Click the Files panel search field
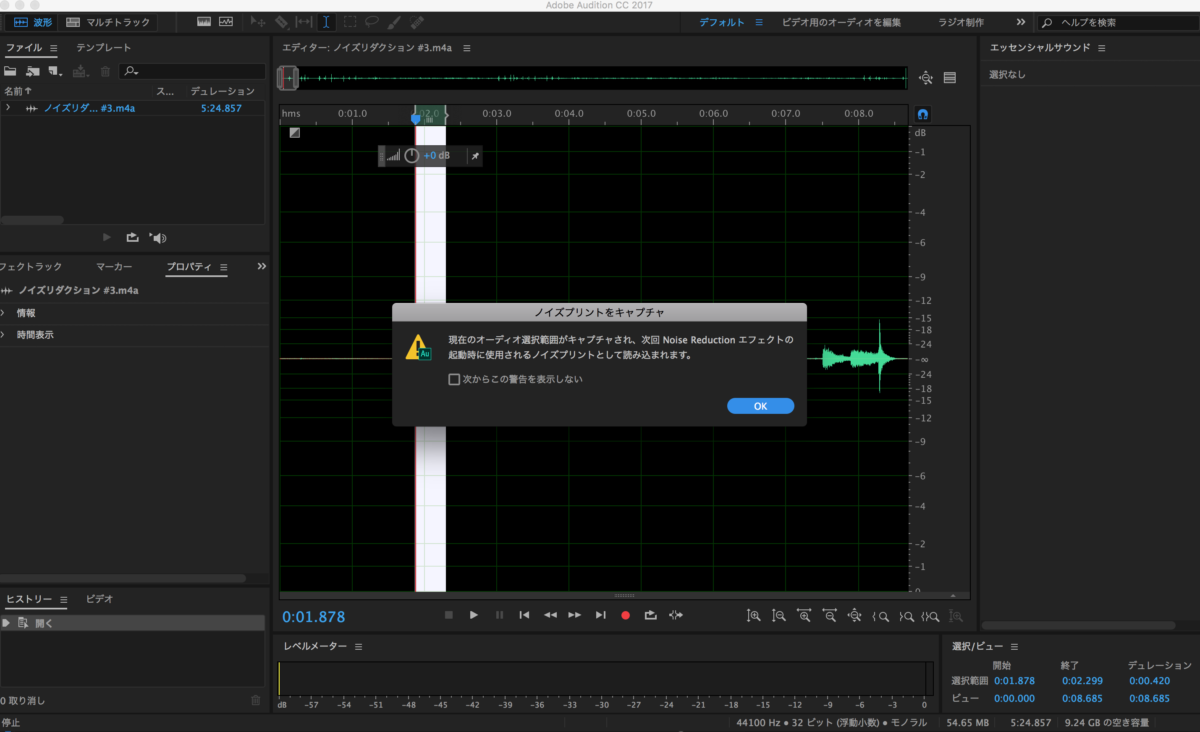The width and height of the screenshot is (1200, 732). [192, 71]
